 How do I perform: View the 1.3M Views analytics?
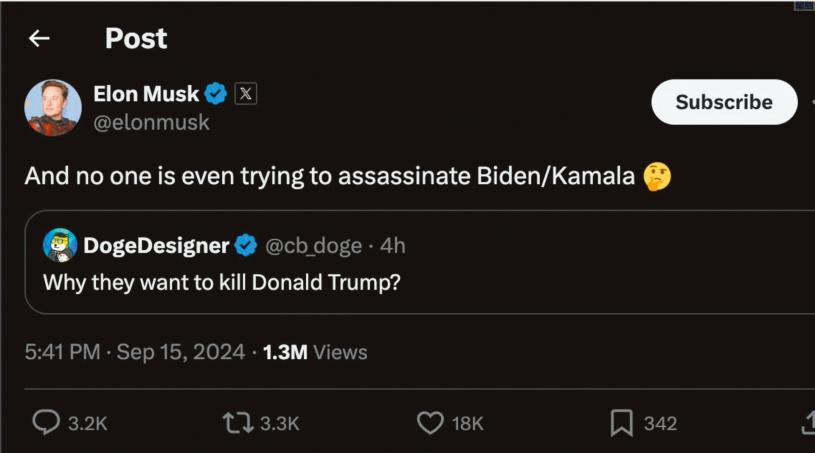click(x=315, y=352)
